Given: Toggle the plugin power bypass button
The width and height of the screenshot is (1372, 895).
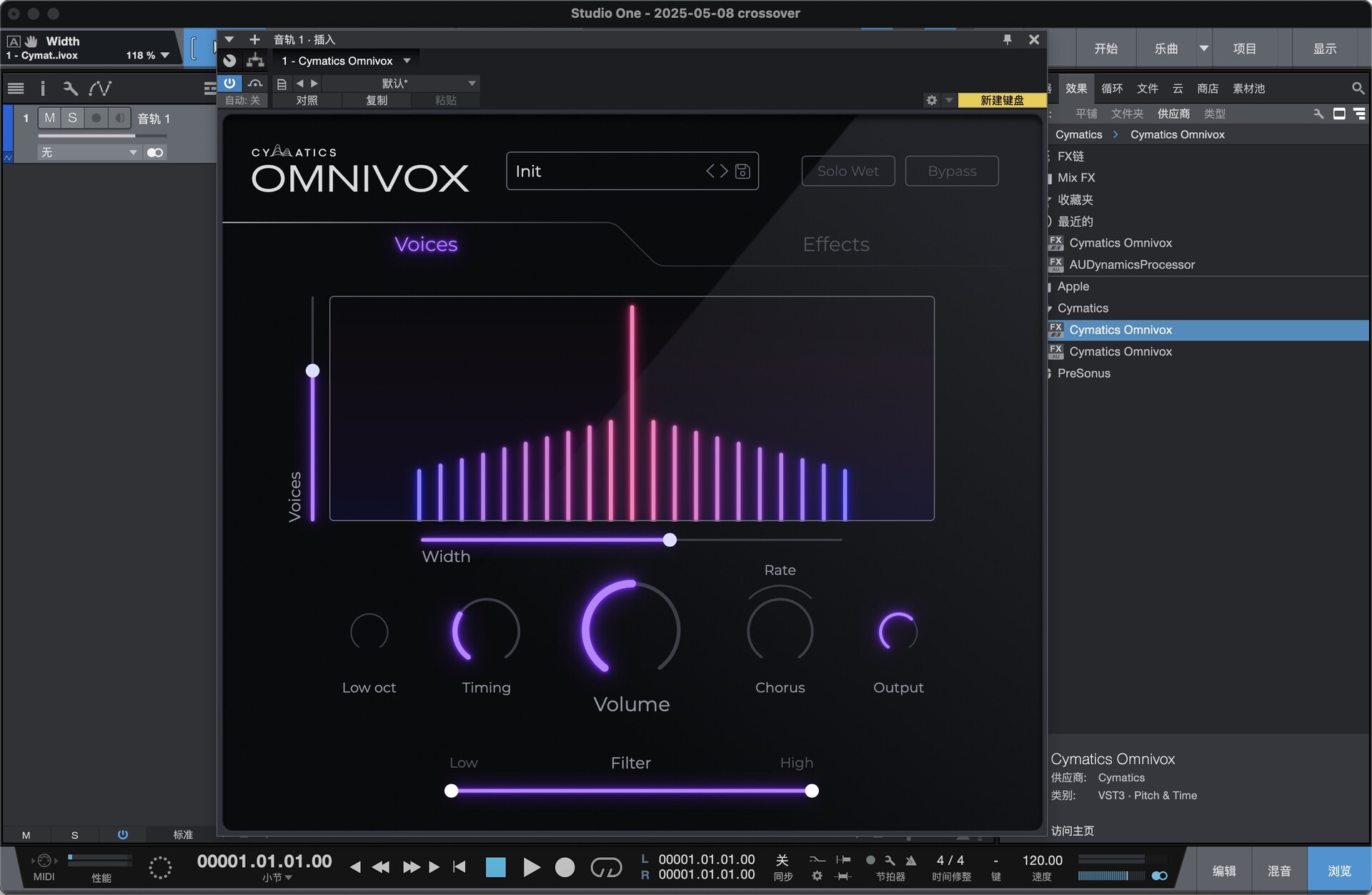Looking at the screenshot, I should (x=229, y=83).
